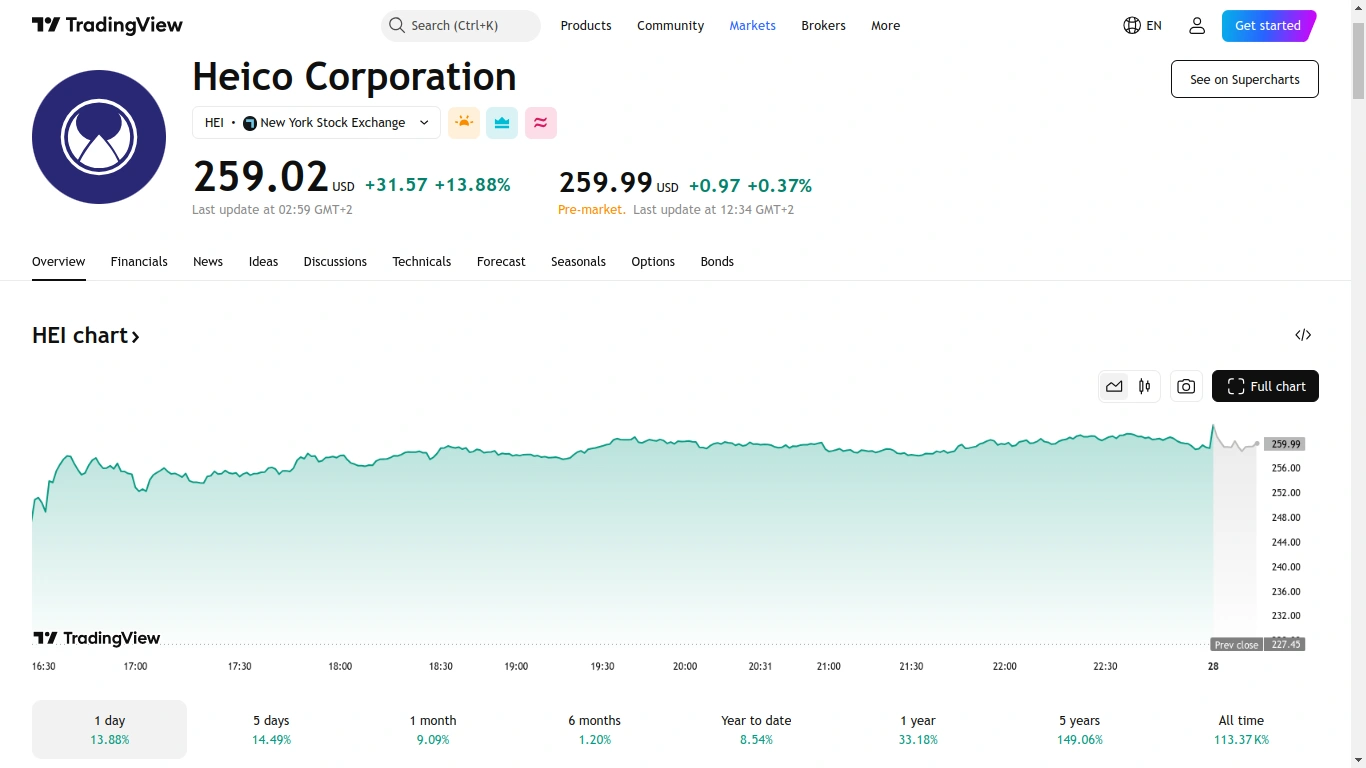Click inside the Search field
The width and height of the screenshot is (1366, 768).
point(460,26)
